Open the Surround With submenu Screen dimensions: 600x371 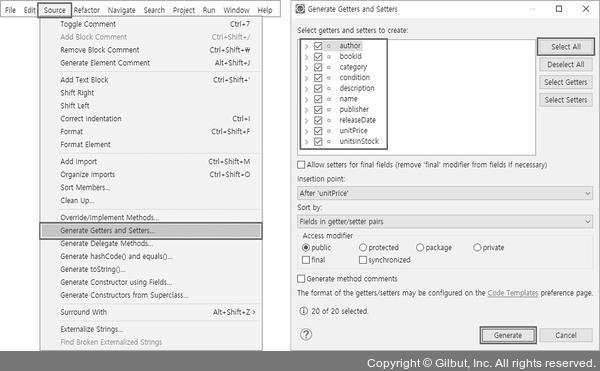click(x=151, y=312)
